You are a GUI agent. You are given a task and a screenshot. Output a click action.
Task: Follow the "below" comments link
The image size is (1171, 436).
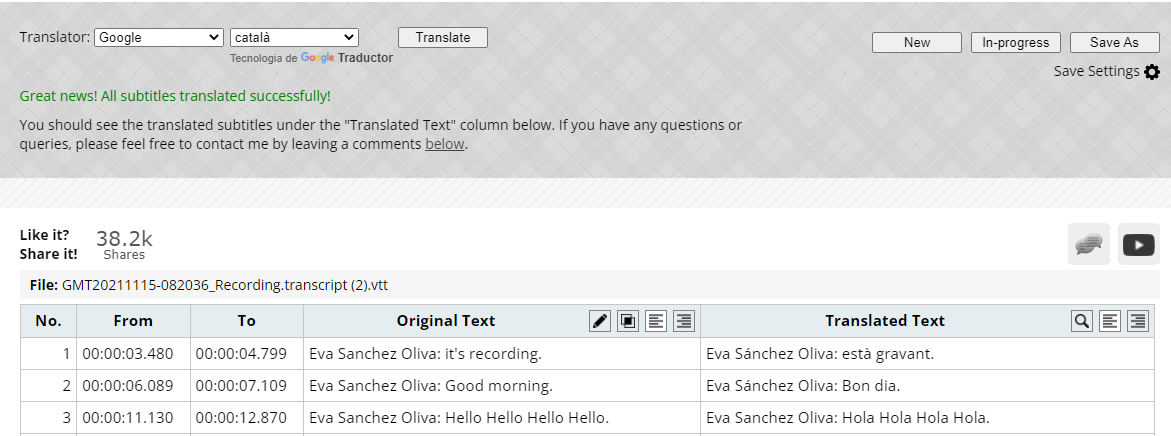click(x=445, y=144)
